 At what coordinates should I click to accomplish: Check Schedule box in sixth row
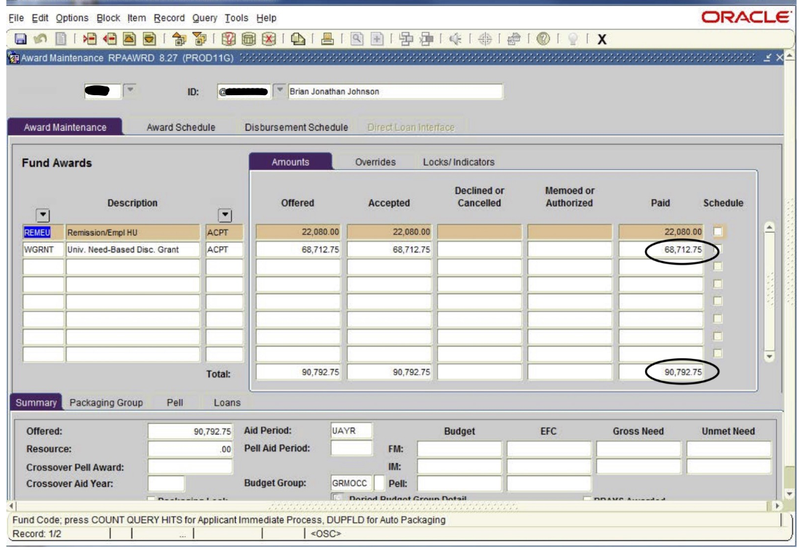pos(718,318)
